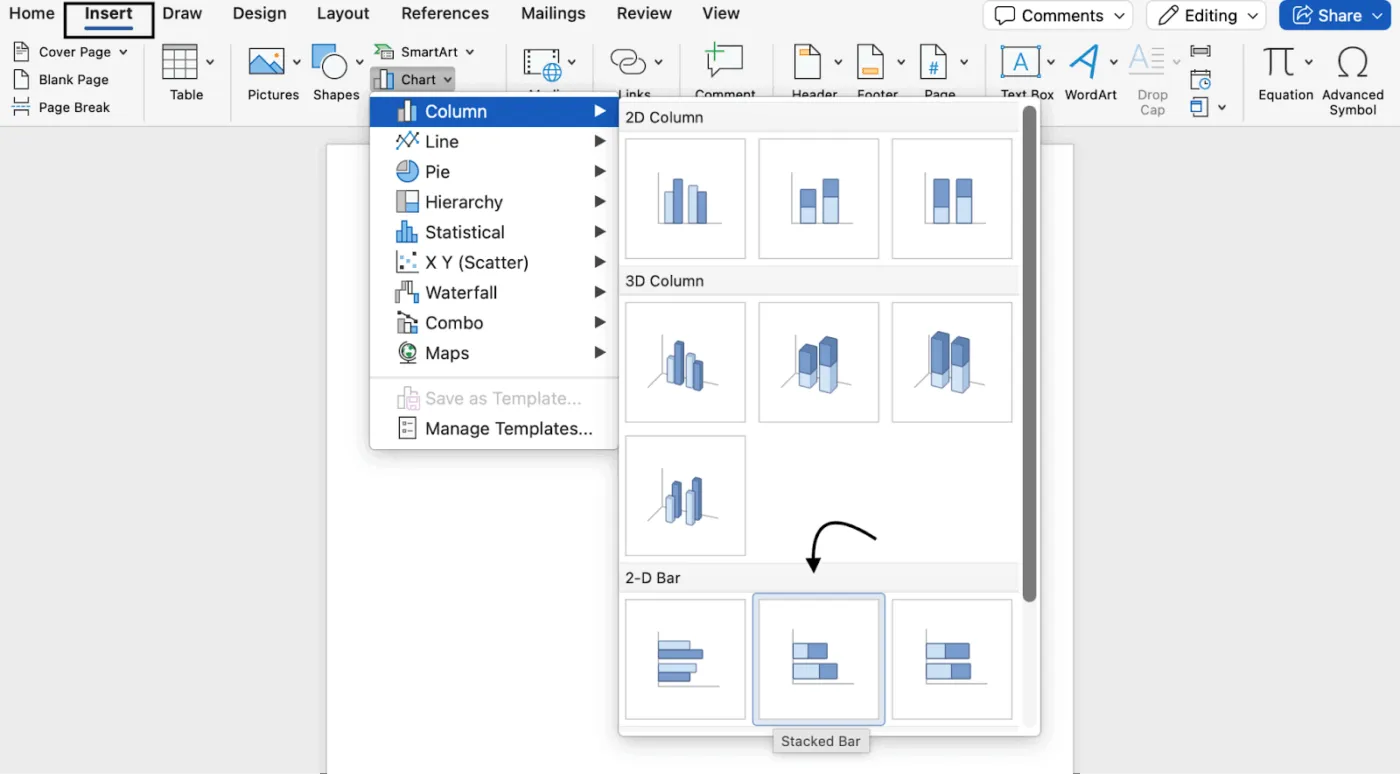Screen dimensions: 1400x774
Task: Insert a Page Break
Action: (x=62, y=107)
